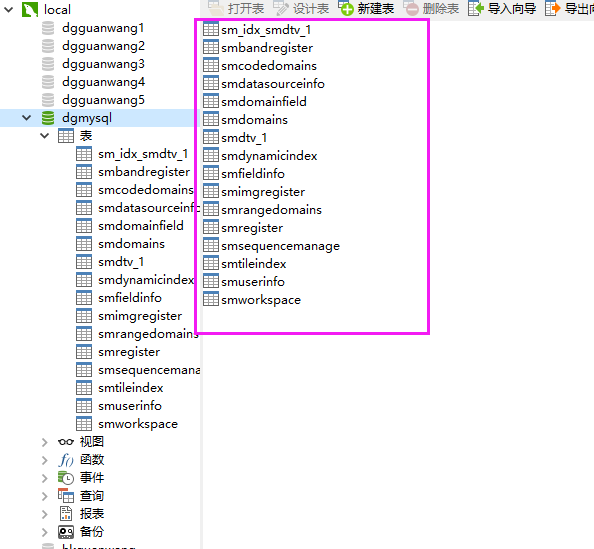
Task: Click the 新建表 (new table) toolbar icon
Action: (x=346, y=8)
